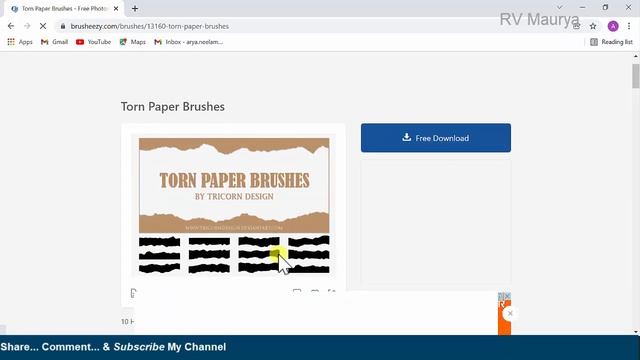This screenshot has height=360, width=640.
Task: Click the scrollbar down arrow
Action: click(x=636, y=332)
